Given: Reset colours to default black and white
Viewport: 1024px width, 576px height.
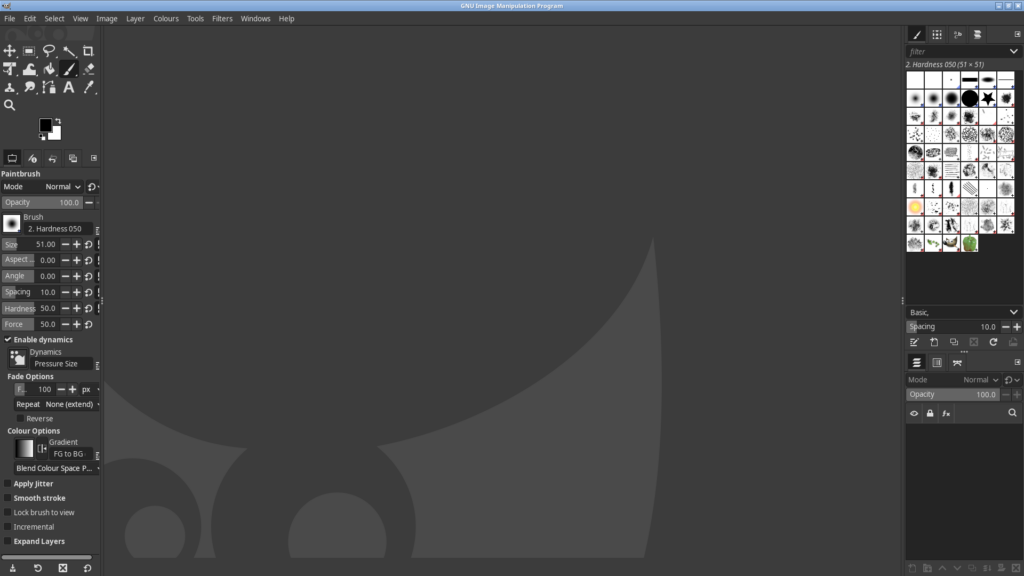Looking at the screenshot, I should coord(42,136).
